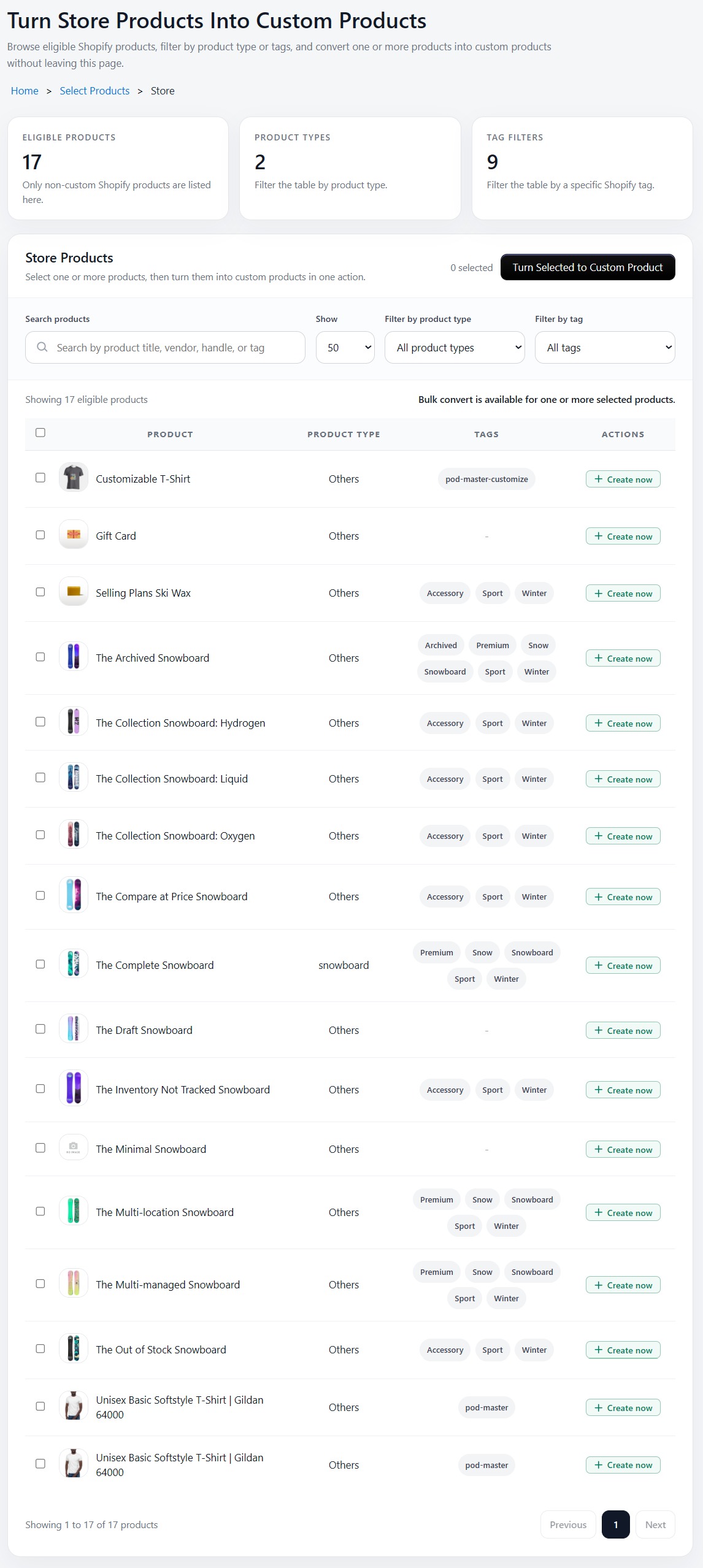Navigate to Home via breadcrumb
This screenshot has height=1568, width=703.
click(x=24, y=90)
